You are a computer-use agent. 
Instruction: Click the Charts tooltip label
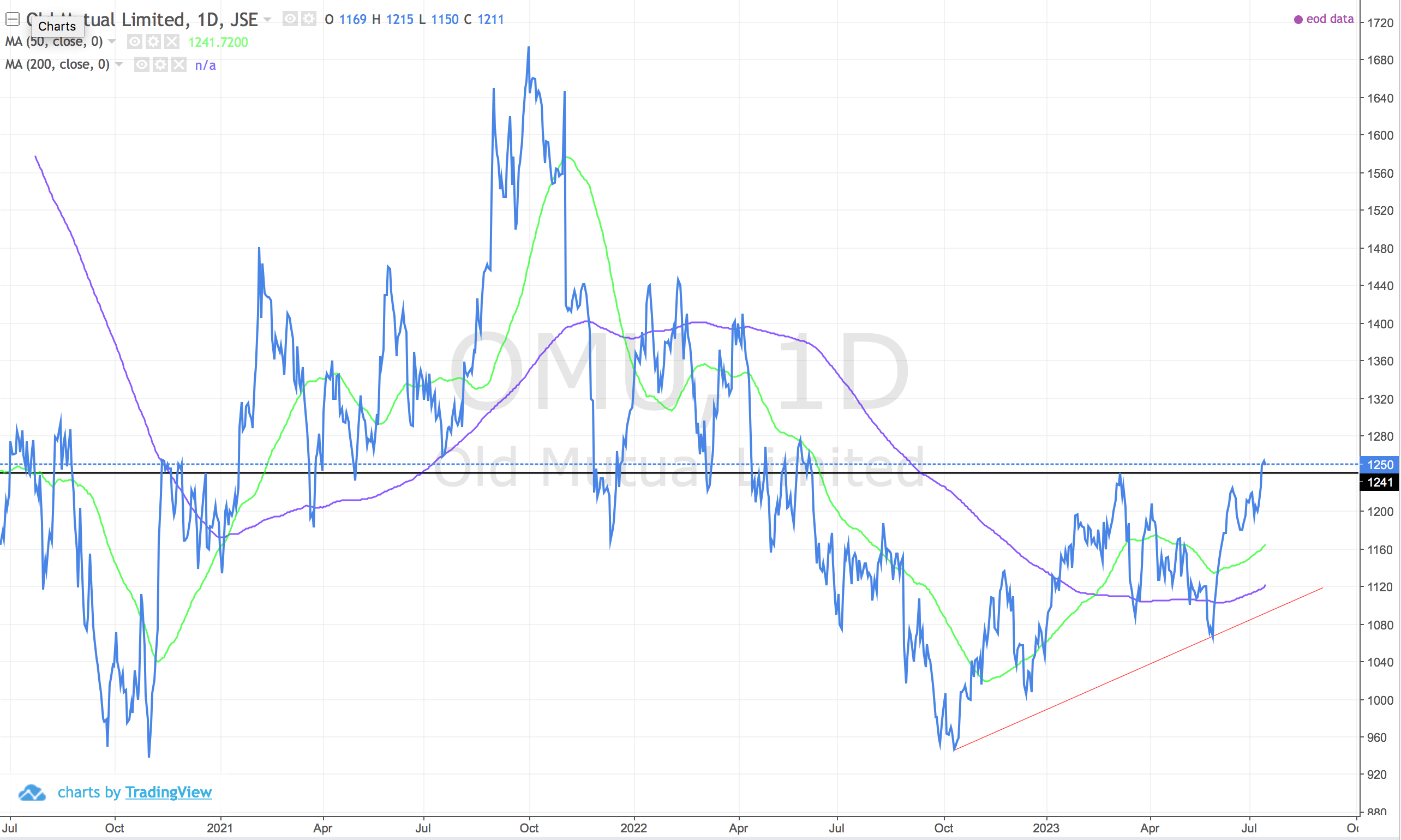coord(57,27)
